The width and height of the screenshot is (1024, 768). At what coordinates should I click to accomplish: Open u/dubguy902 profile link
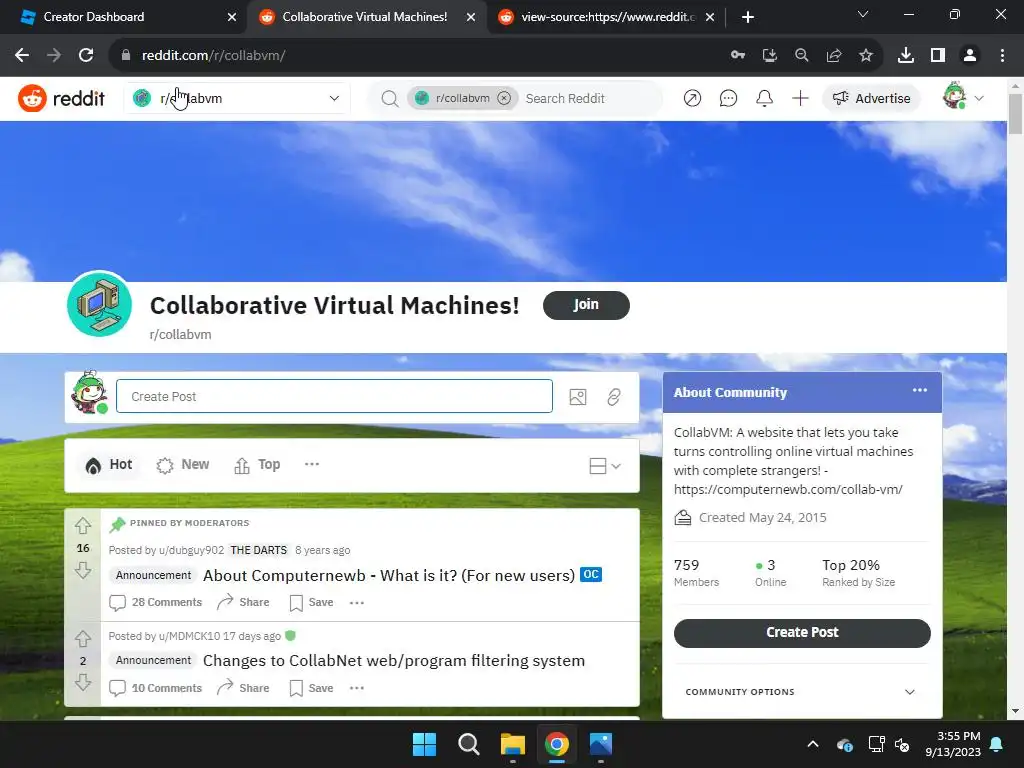click(191, 550)
